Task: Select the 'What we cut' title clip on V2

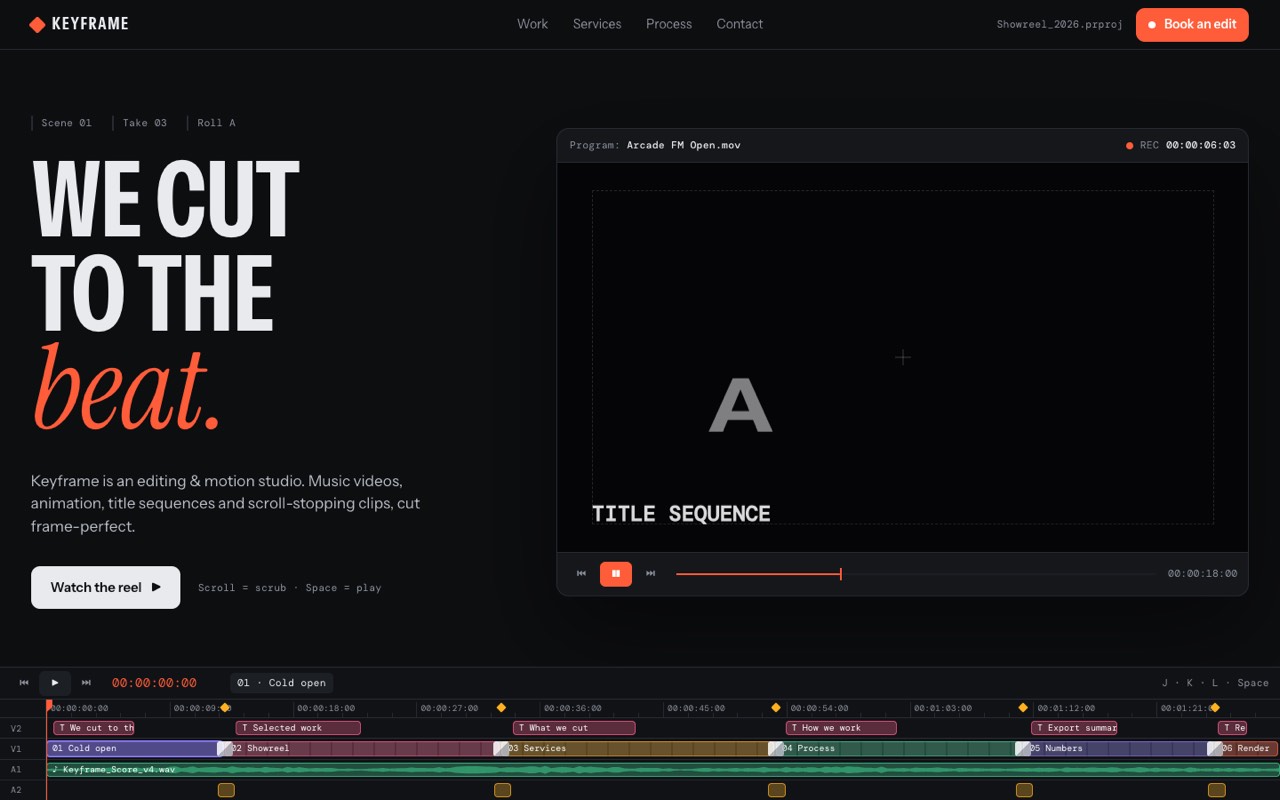Action: tap(574, 728)
